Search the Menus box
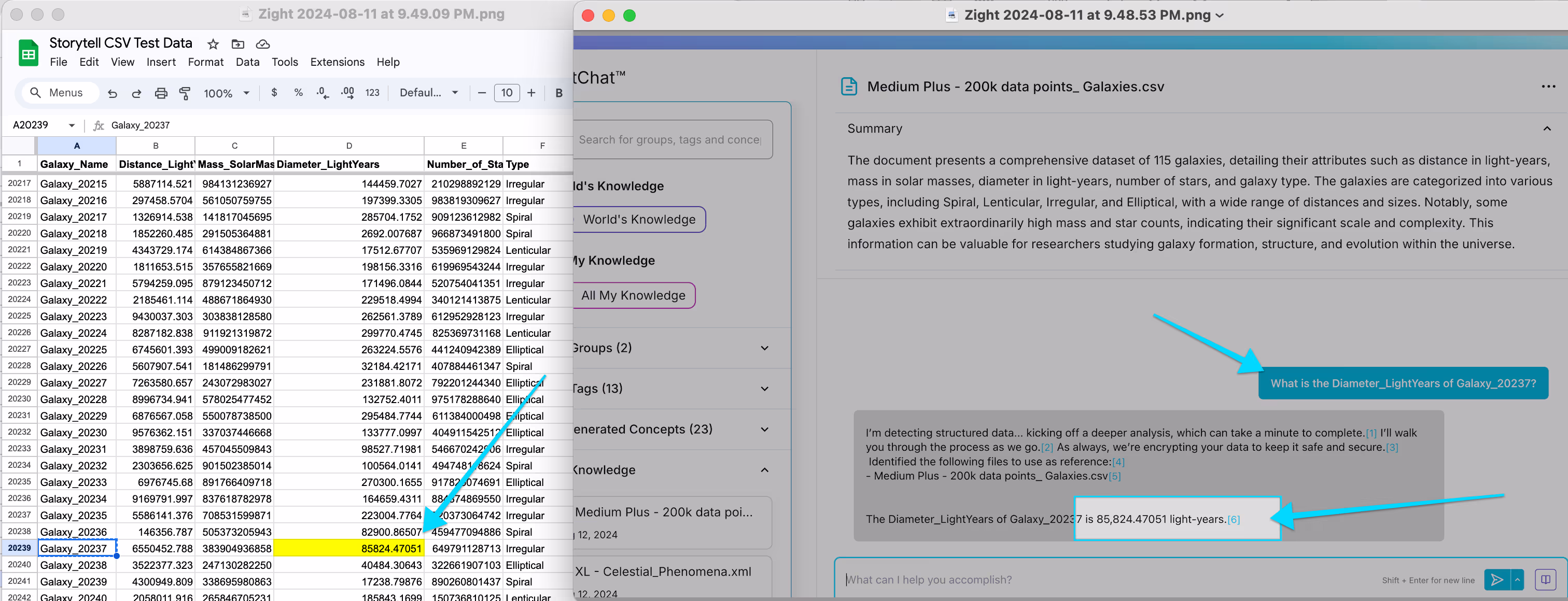Viewport: 1568px width, 601px height. (60, 92)
